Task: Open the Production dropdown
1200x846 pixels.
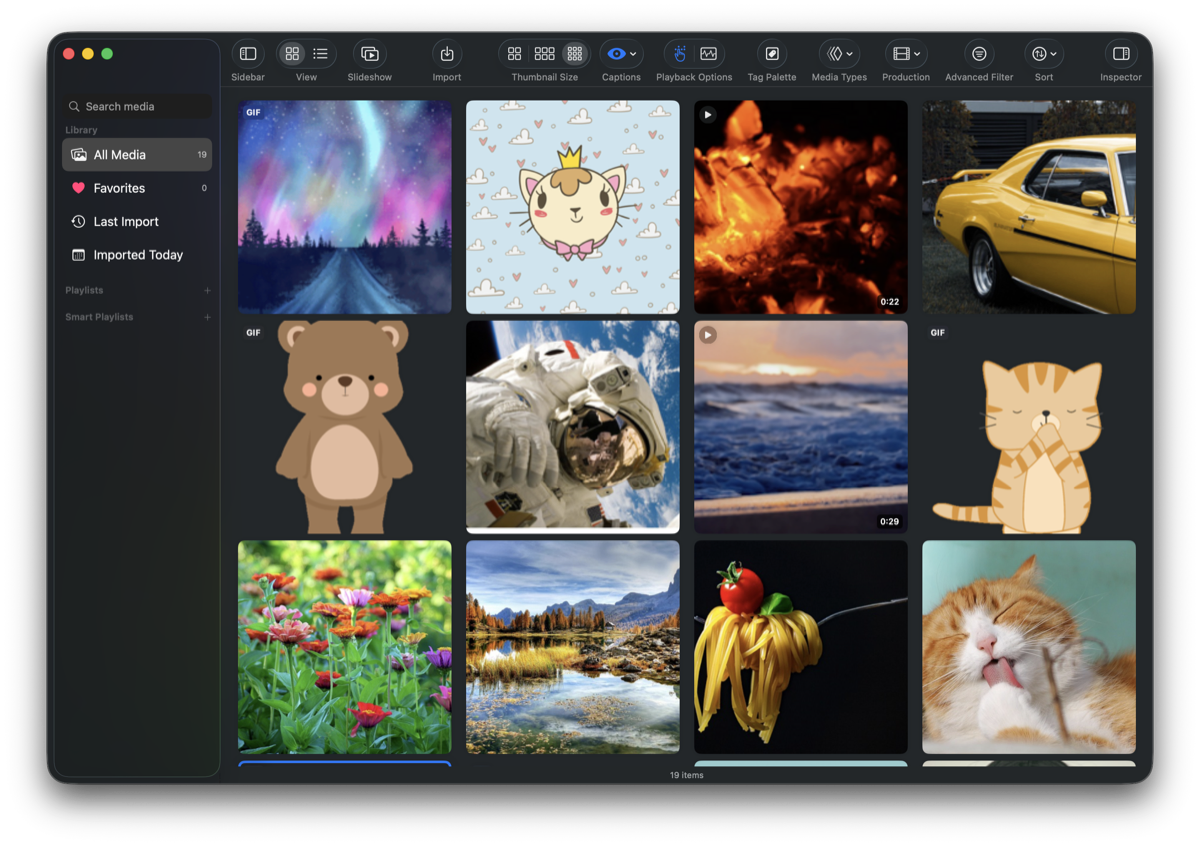Action: [x=905, y=53]
